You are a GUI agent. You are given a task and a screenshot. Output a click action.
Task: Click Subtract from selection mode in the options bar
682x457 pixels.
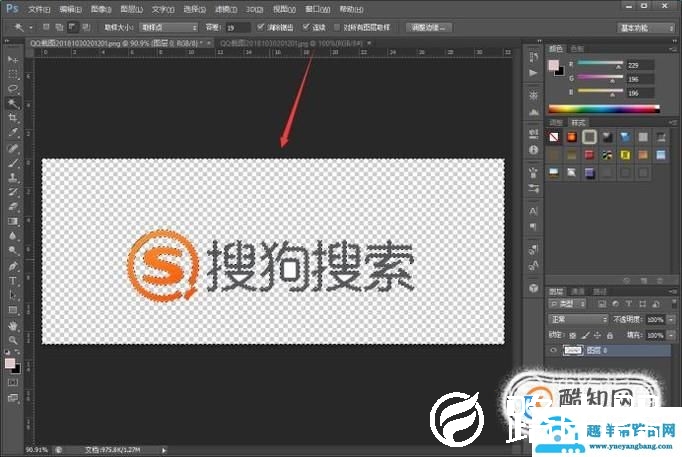pyautogui.click(x=73, y=27)
